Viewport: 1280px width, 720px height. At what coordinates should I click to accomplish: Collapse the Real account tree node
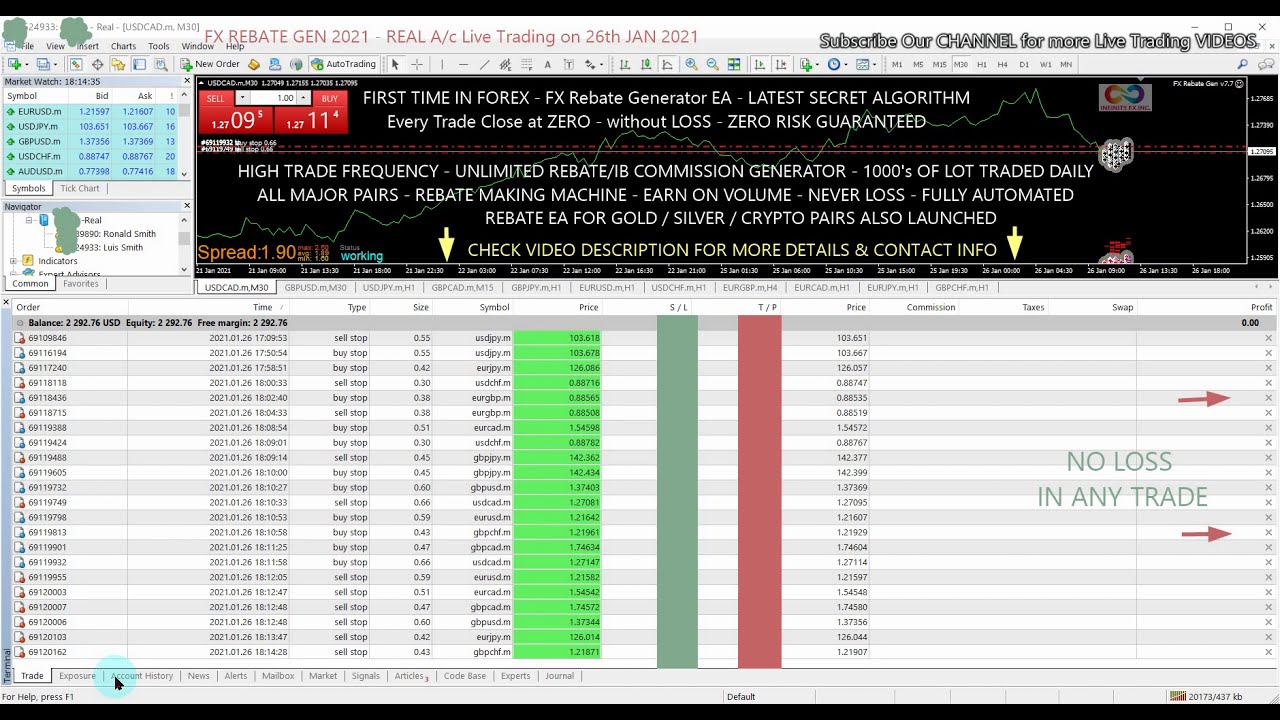tap(29, 220)
